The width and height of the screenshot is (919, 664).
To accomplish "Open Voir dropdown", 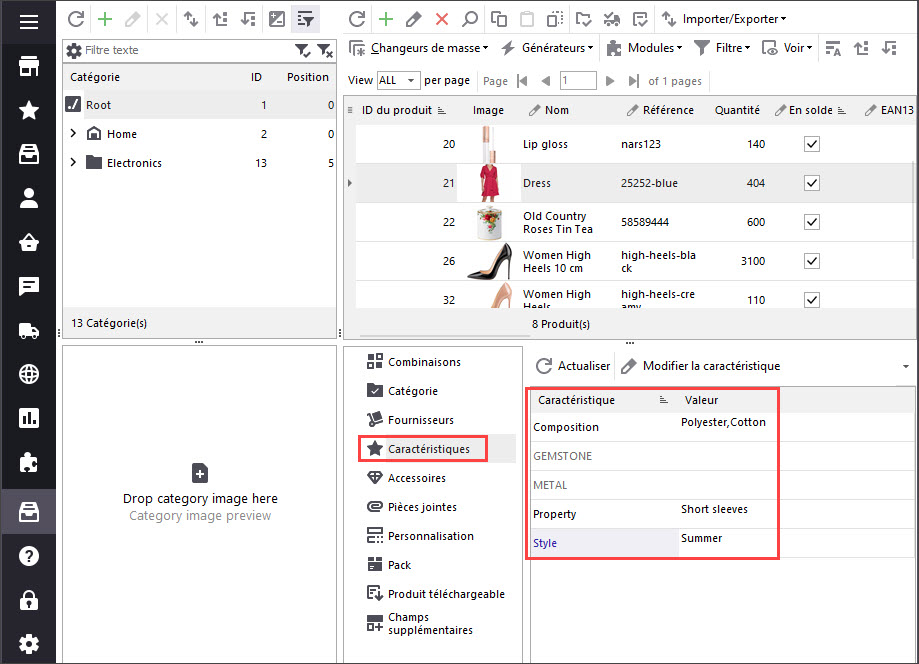I will click(x=787, y=48).
